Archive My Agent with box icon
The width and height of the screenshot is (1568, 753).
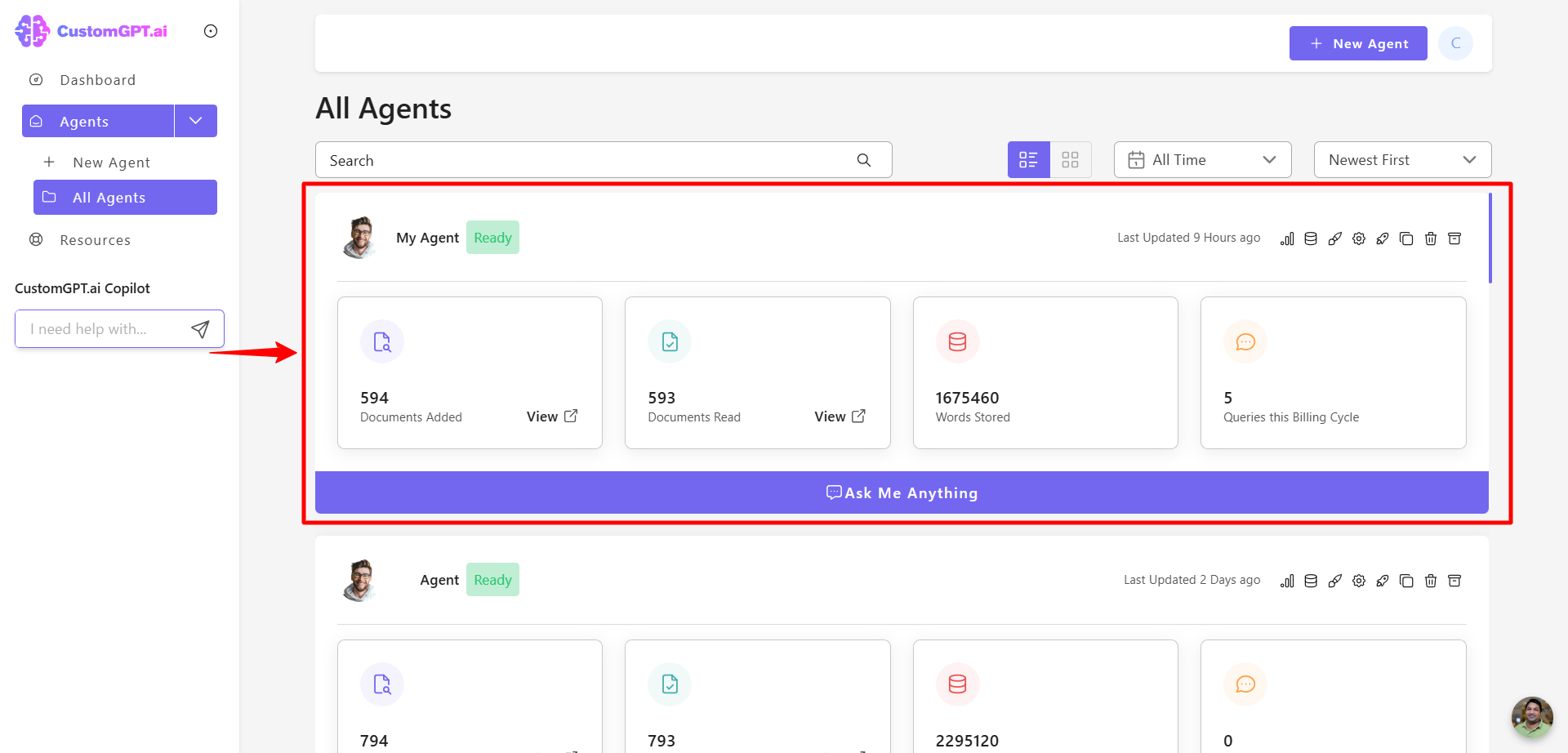click(1454, 238)
